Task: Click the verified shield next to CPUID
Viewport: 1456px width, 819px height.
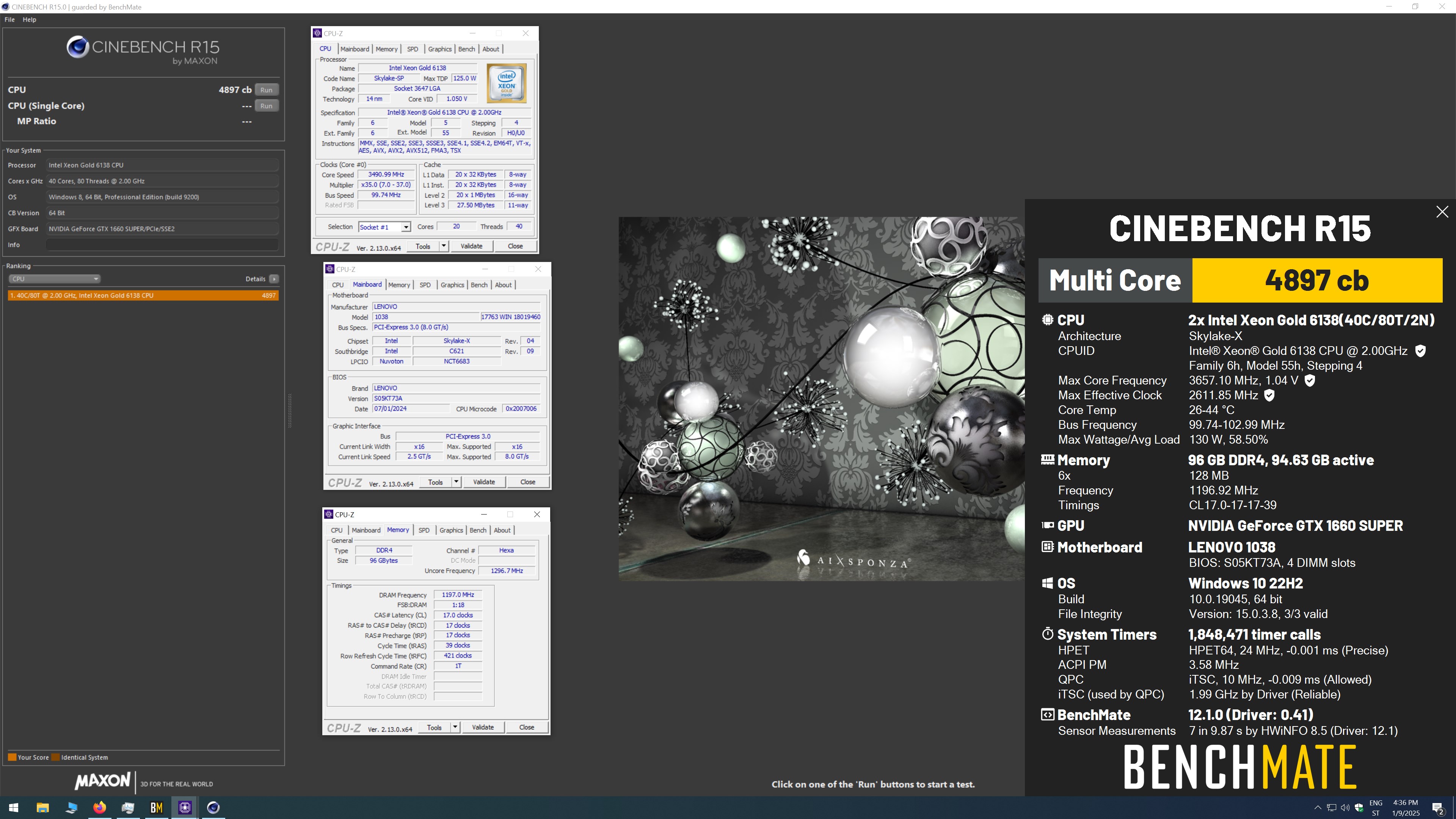Action: tap(1420, 351)
